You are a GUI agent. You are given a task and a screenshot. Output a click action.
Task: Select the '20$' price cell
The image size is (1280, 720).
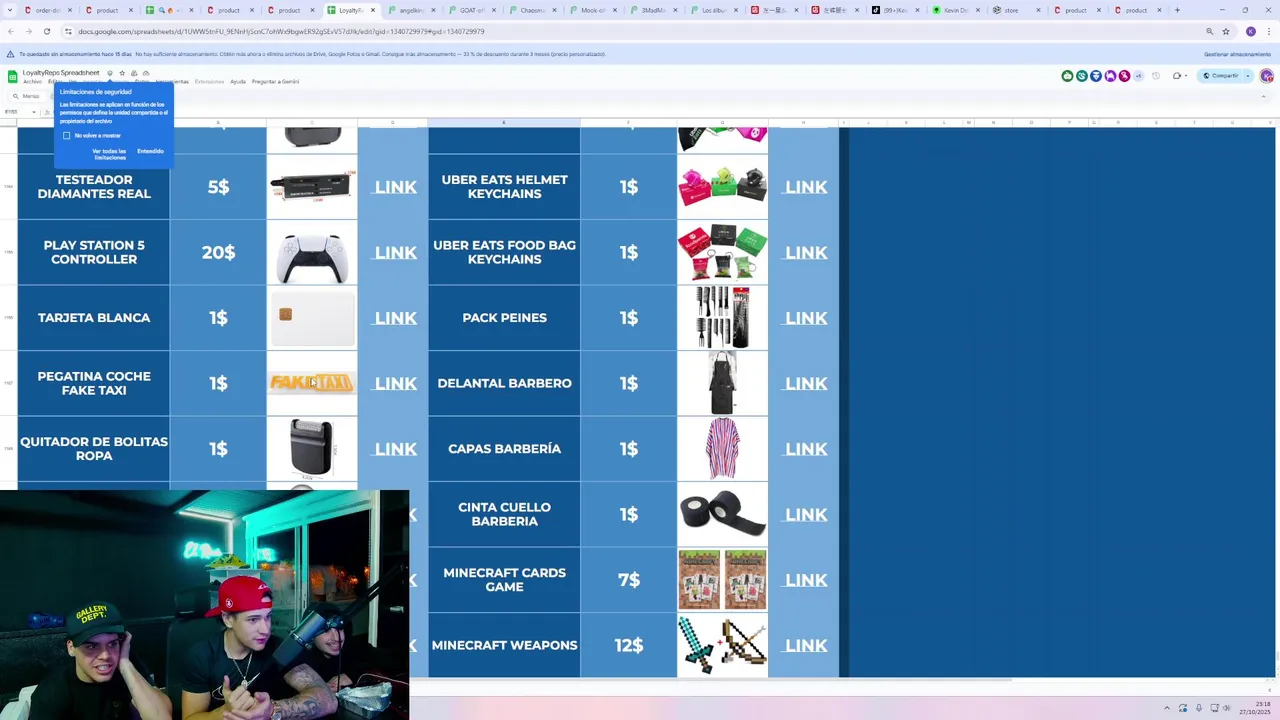(x=218, y=252)
